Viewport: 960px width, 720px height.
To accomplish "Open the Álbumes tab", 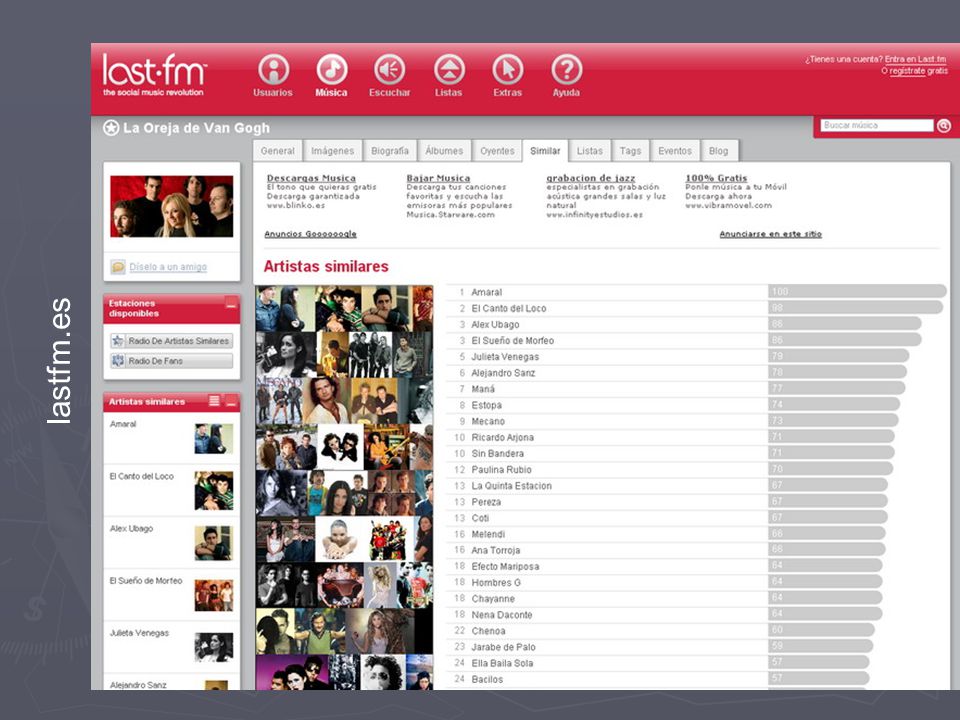I will (x=444, y=151).
